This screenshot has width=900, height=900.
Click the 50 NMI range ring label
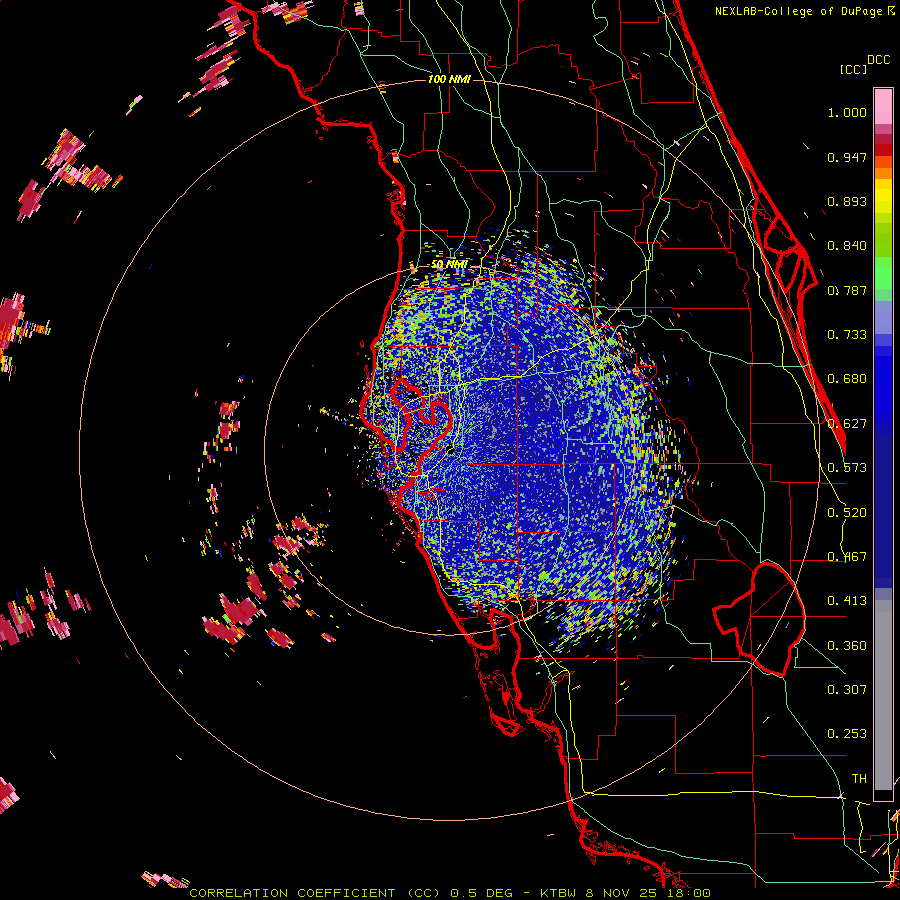pyautogui.click(x=449, y=265)
